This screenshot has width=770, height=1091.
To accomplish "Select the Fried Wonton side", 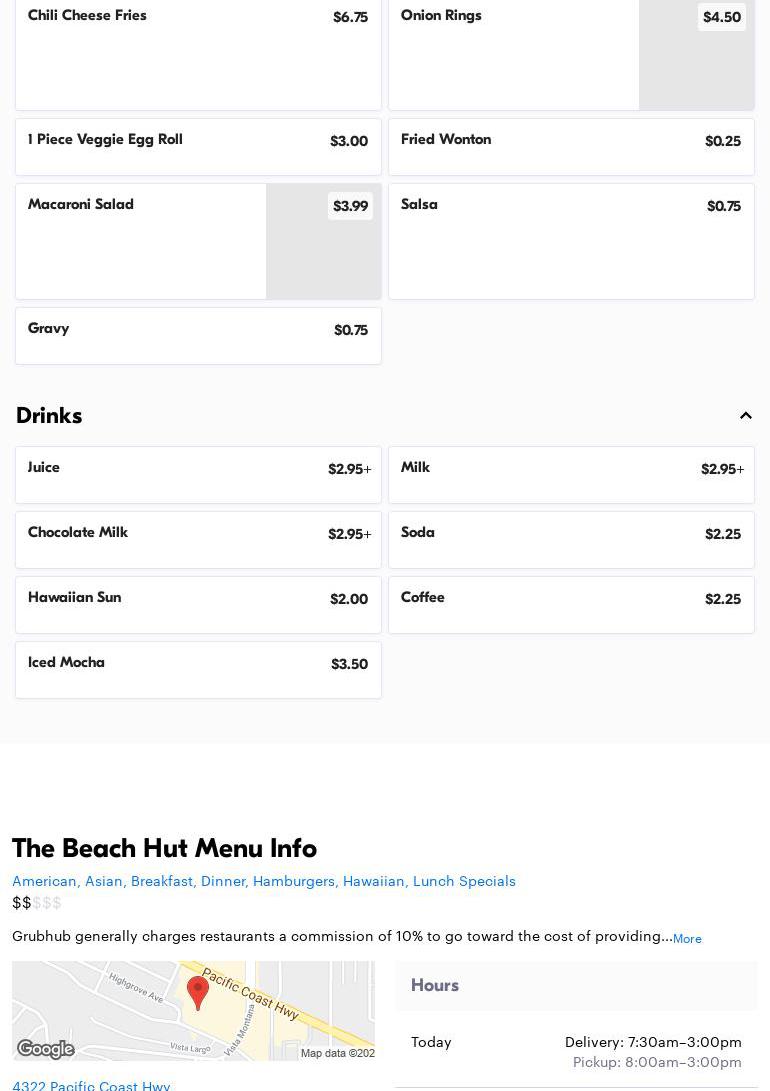I will click(571, 147).
